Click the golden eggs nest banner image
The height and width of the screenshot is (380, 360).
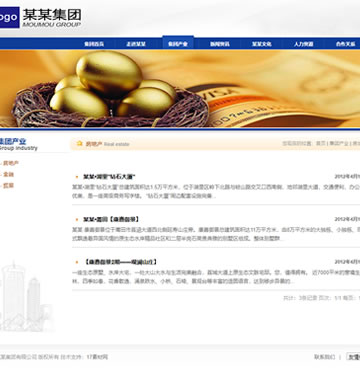point(180,89)
